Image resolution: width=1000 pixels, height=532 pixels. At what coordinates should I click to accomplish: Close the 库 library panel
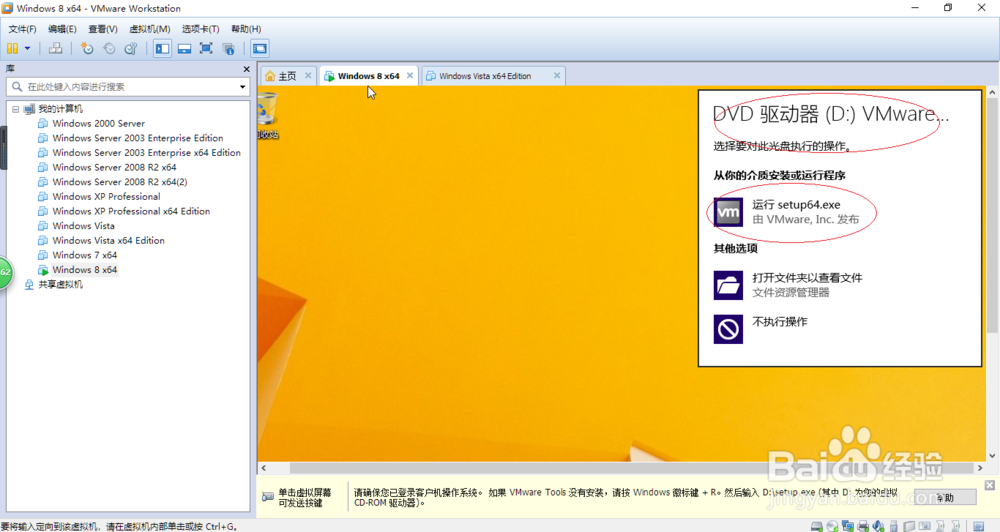coord(247,69)
